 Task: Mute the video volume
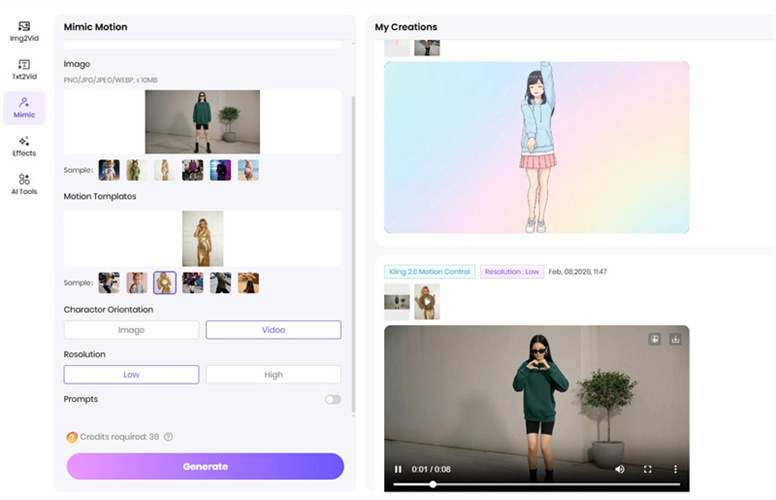[x=620, y=469]
